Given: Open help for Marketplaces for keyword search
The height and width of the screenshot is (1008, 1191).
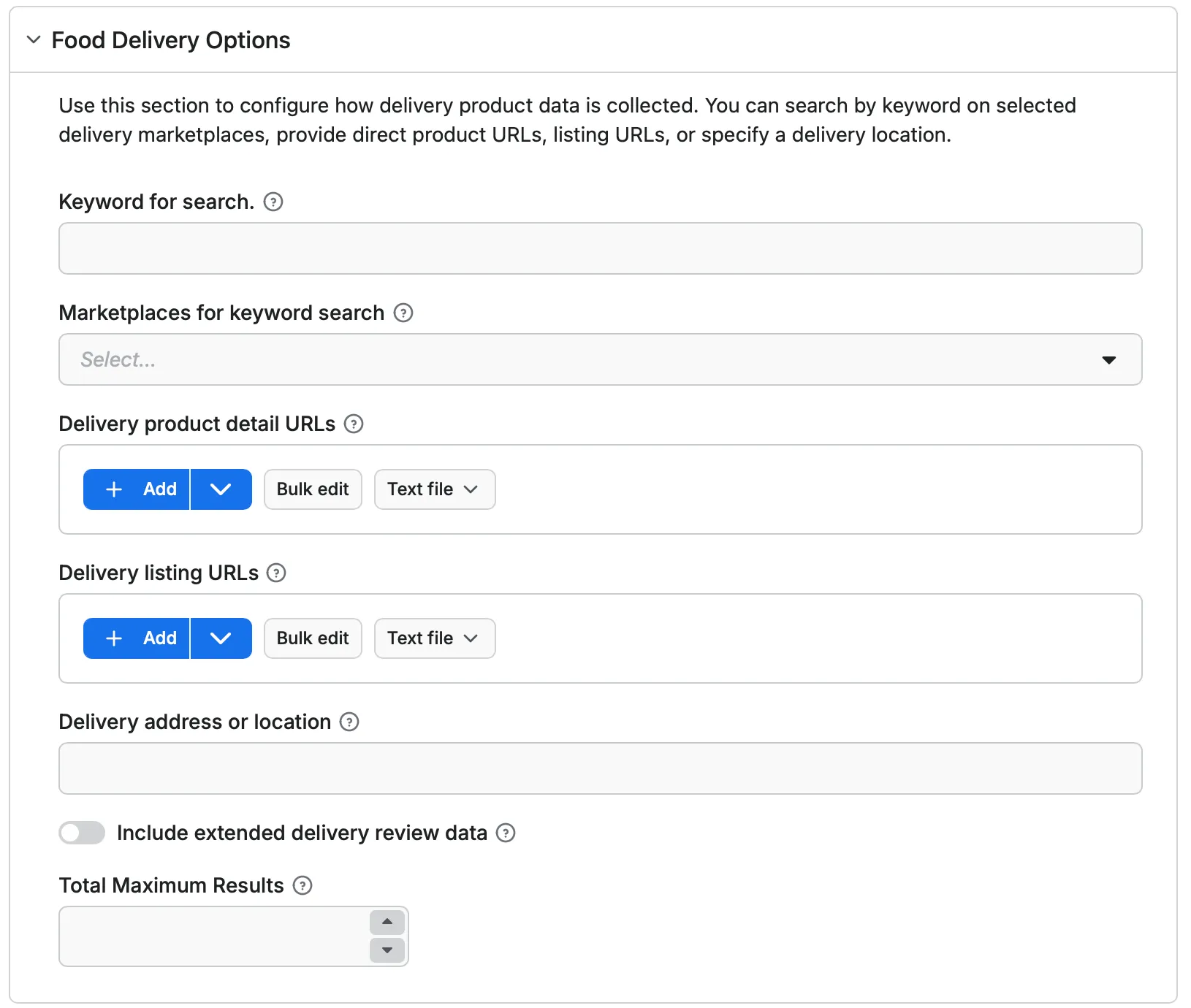Looking at the screenshot, I should pos(403,313).
